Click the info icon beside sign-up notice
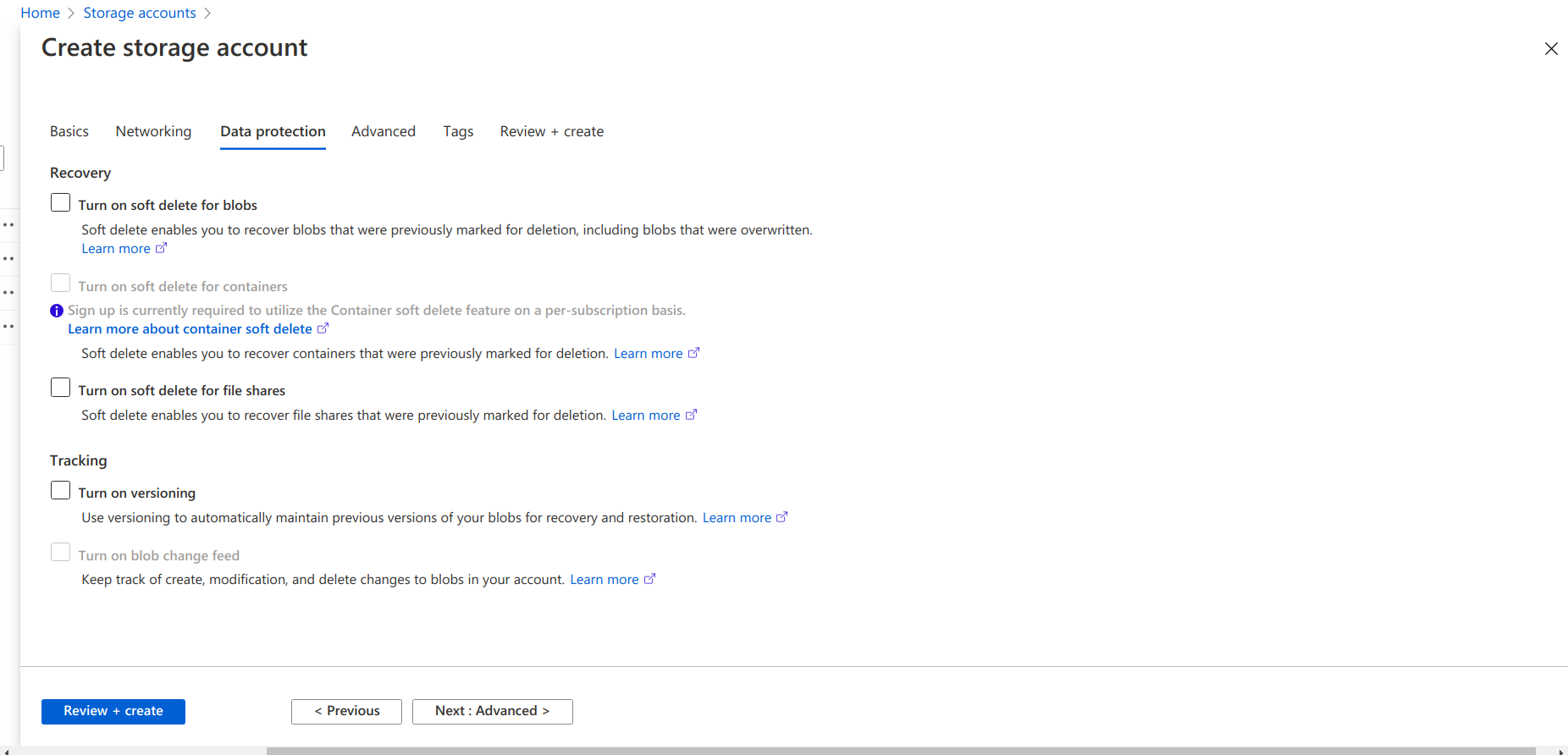Viewport: 1568px width, 755px height. click(x=57, y=311)
